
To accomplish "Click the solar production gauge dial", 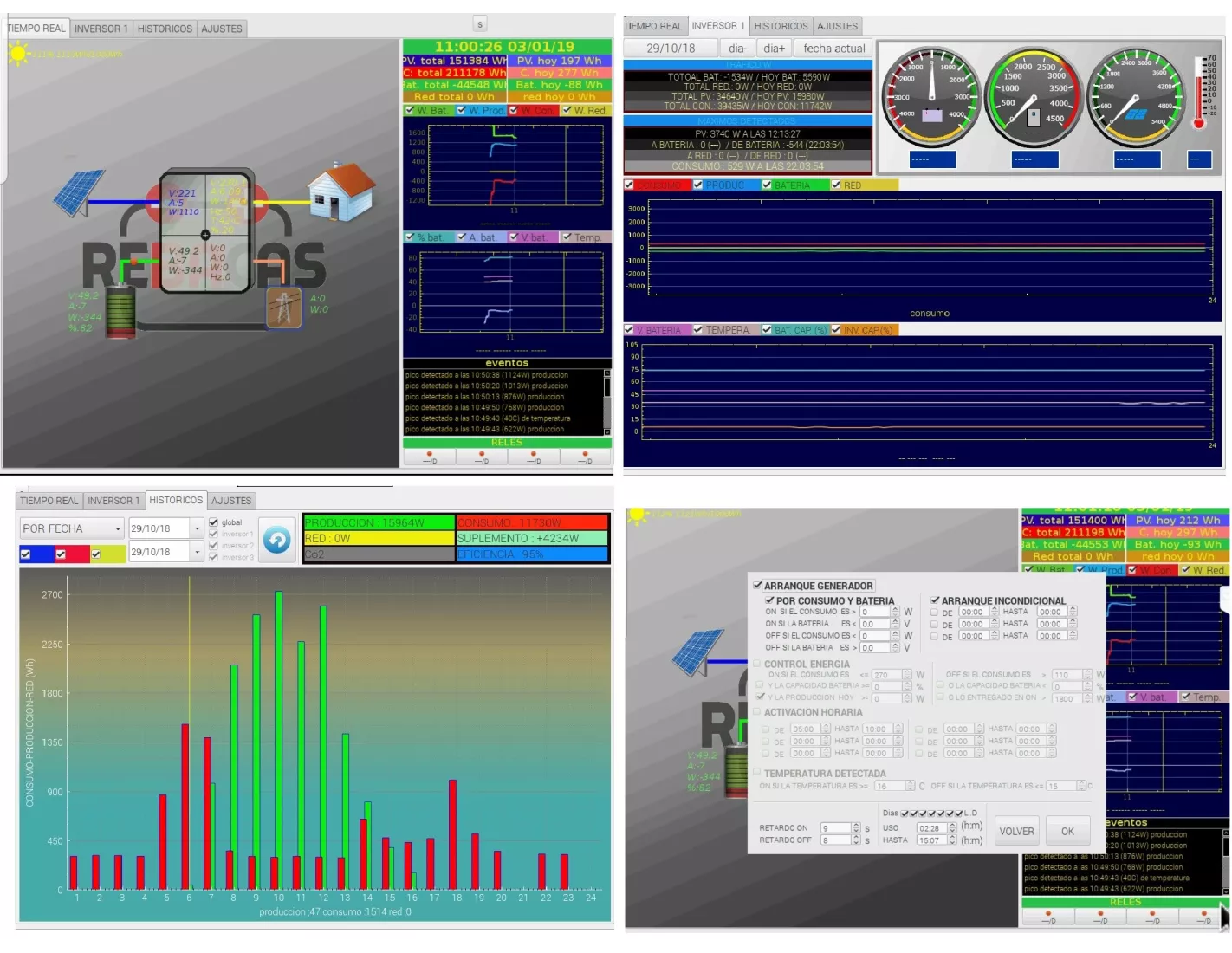I will point(1136,95).
